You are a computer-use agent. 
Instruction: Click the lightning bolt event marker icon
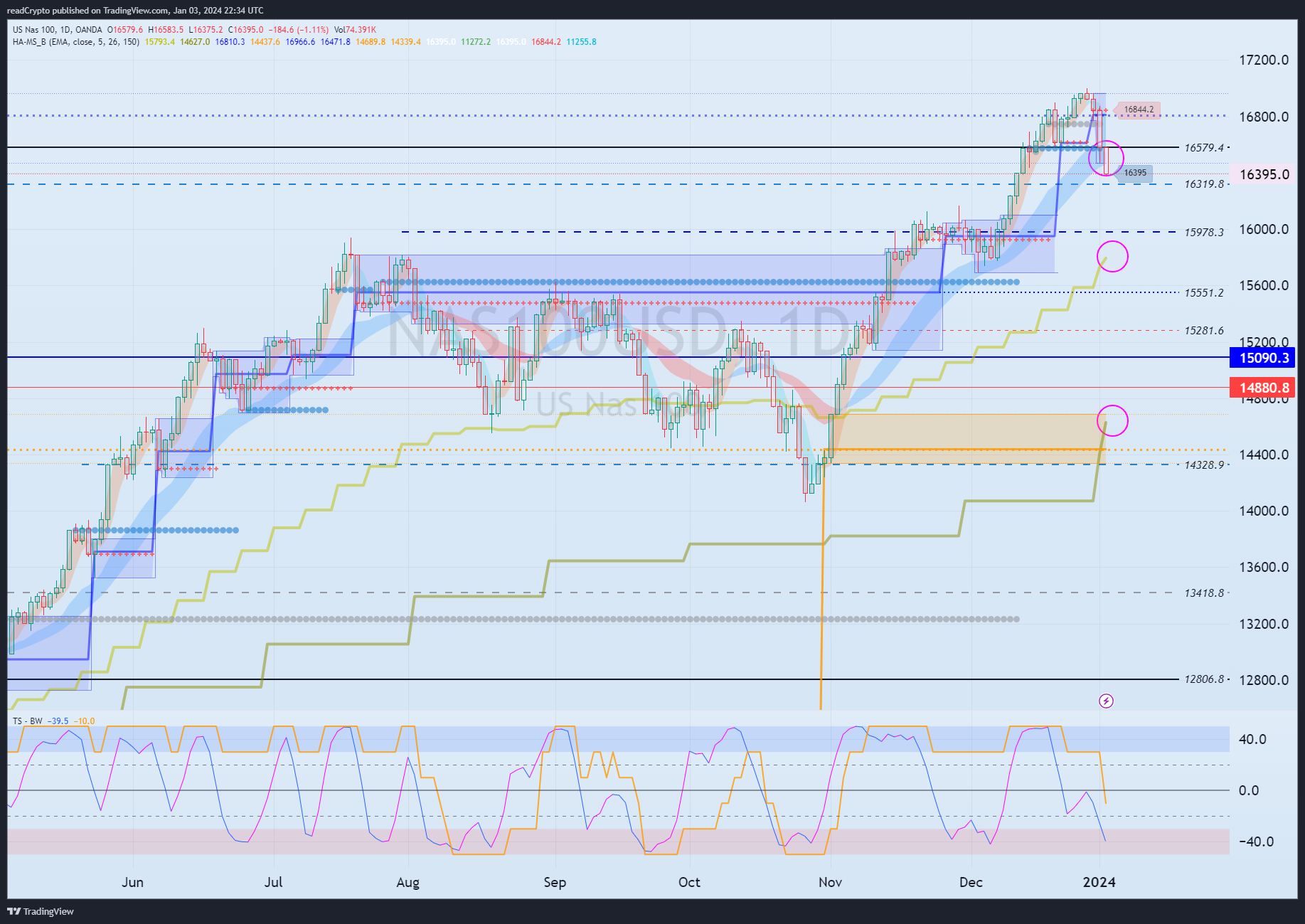(x=1106, y=701)
